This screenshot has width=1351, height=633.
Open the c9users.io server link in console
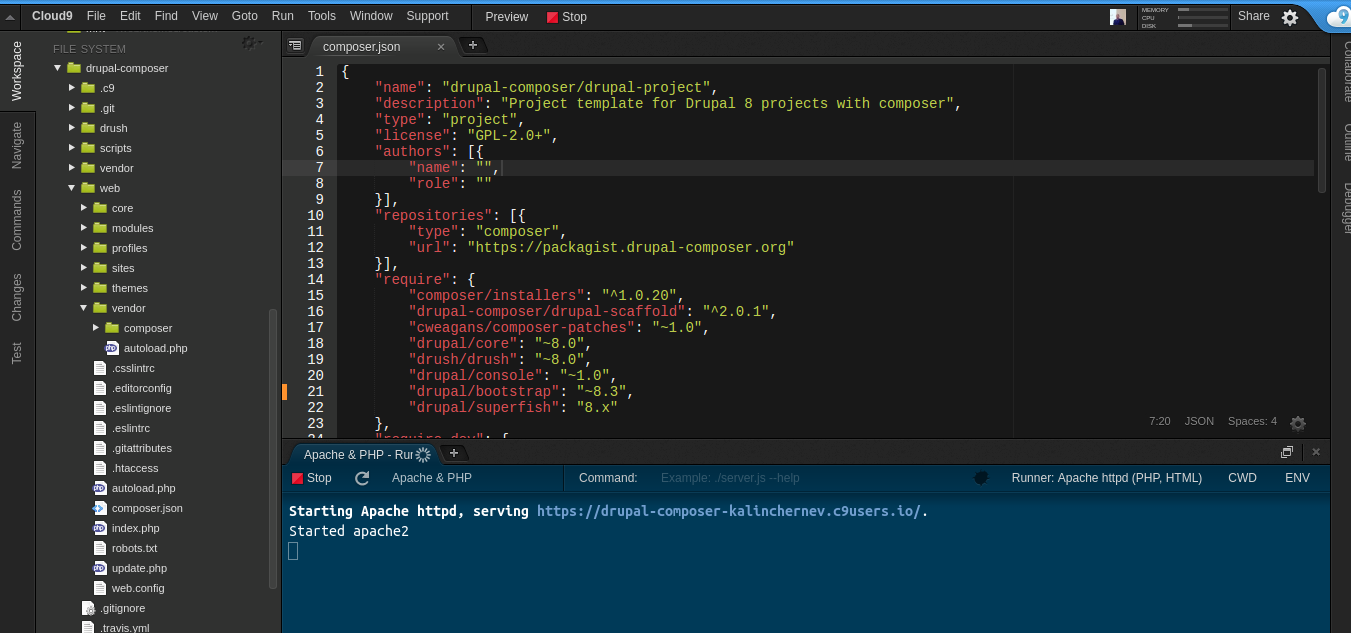[x=728, y=511]
